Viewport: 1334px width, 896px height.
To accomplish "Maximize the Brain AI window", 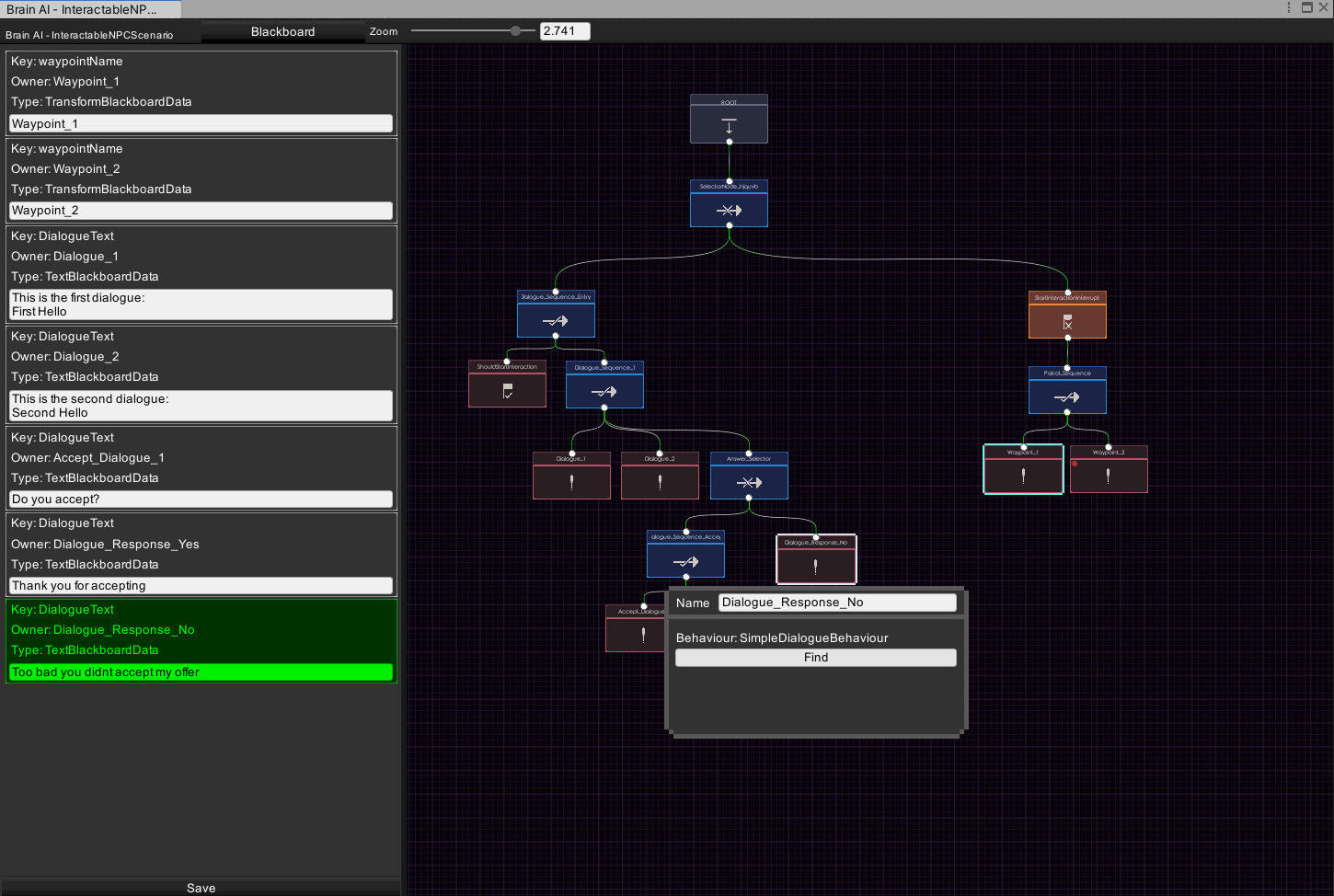I will click(x=1306, y=7).
